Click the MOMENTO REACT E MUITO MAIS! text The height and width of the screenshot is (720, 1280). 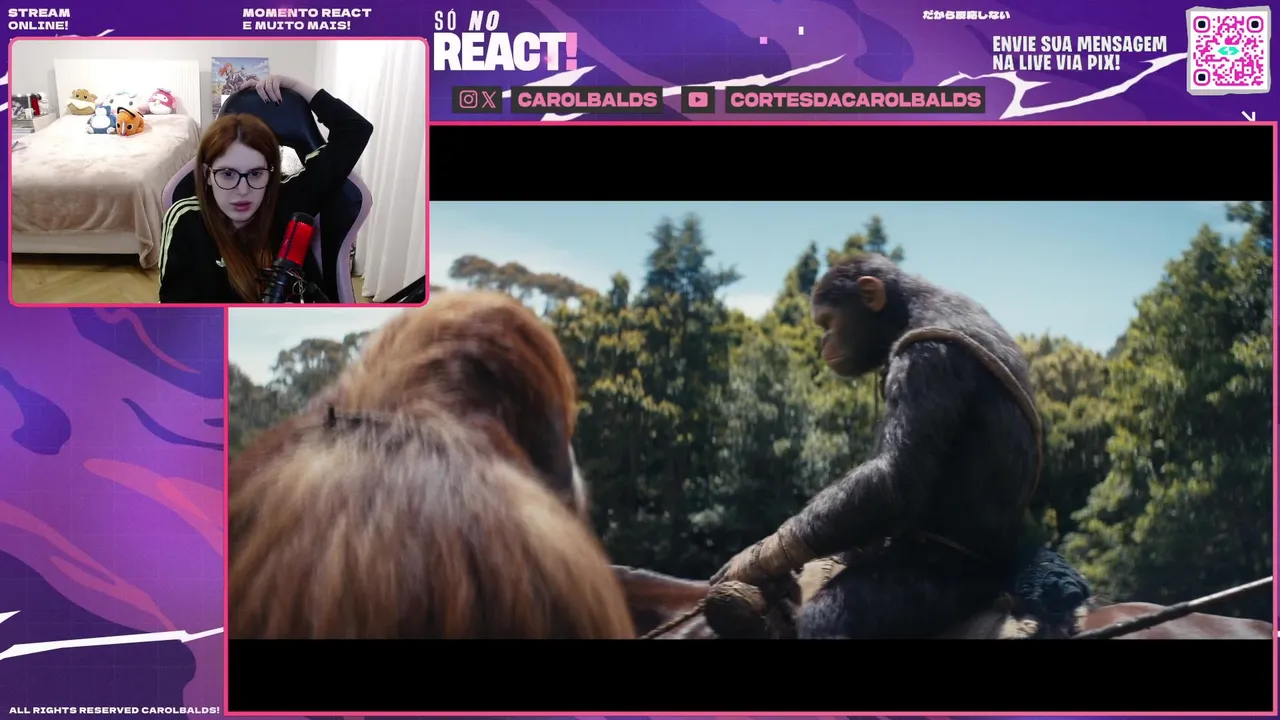[x=307, y=19]
